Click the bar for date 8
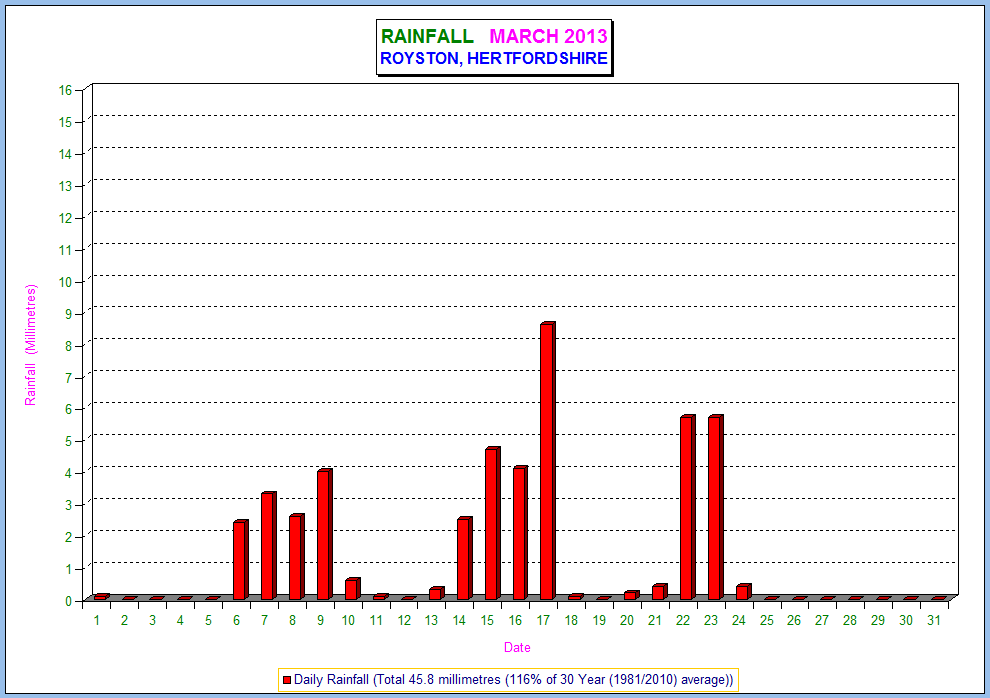Viewport: 990px width, 698px height. [x=297, y=557]
